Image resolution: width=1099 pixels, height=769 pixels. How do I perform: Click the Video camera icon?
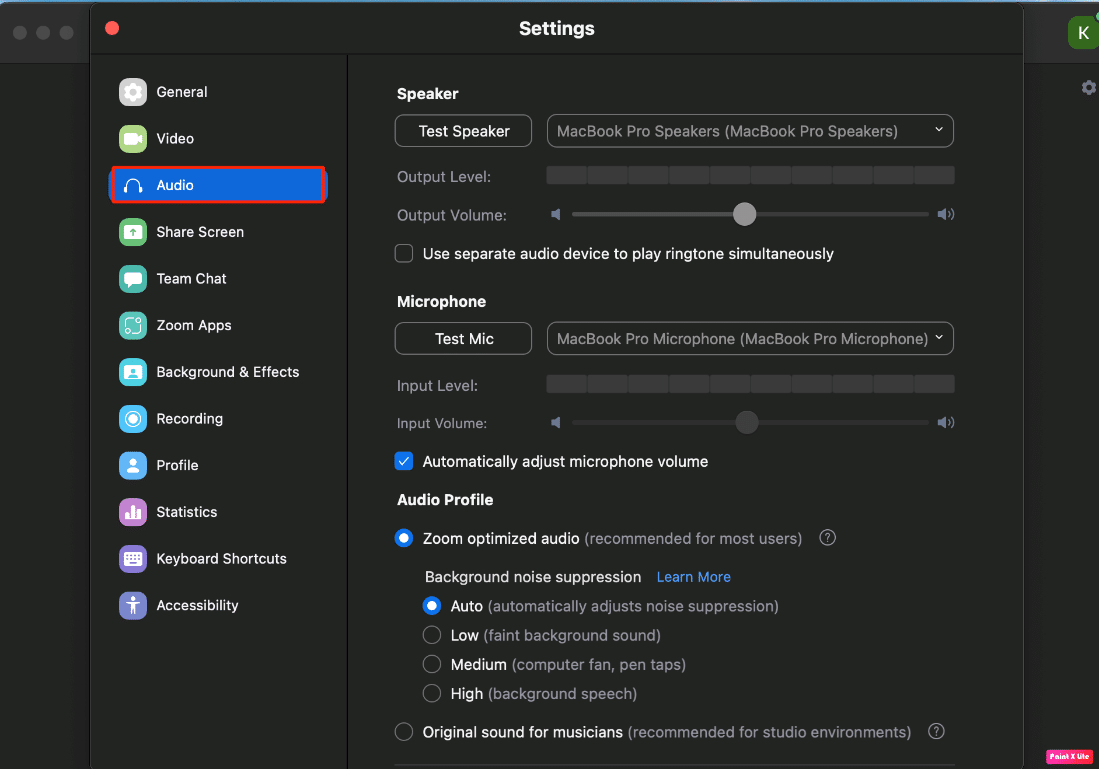(x=132, y=139)
